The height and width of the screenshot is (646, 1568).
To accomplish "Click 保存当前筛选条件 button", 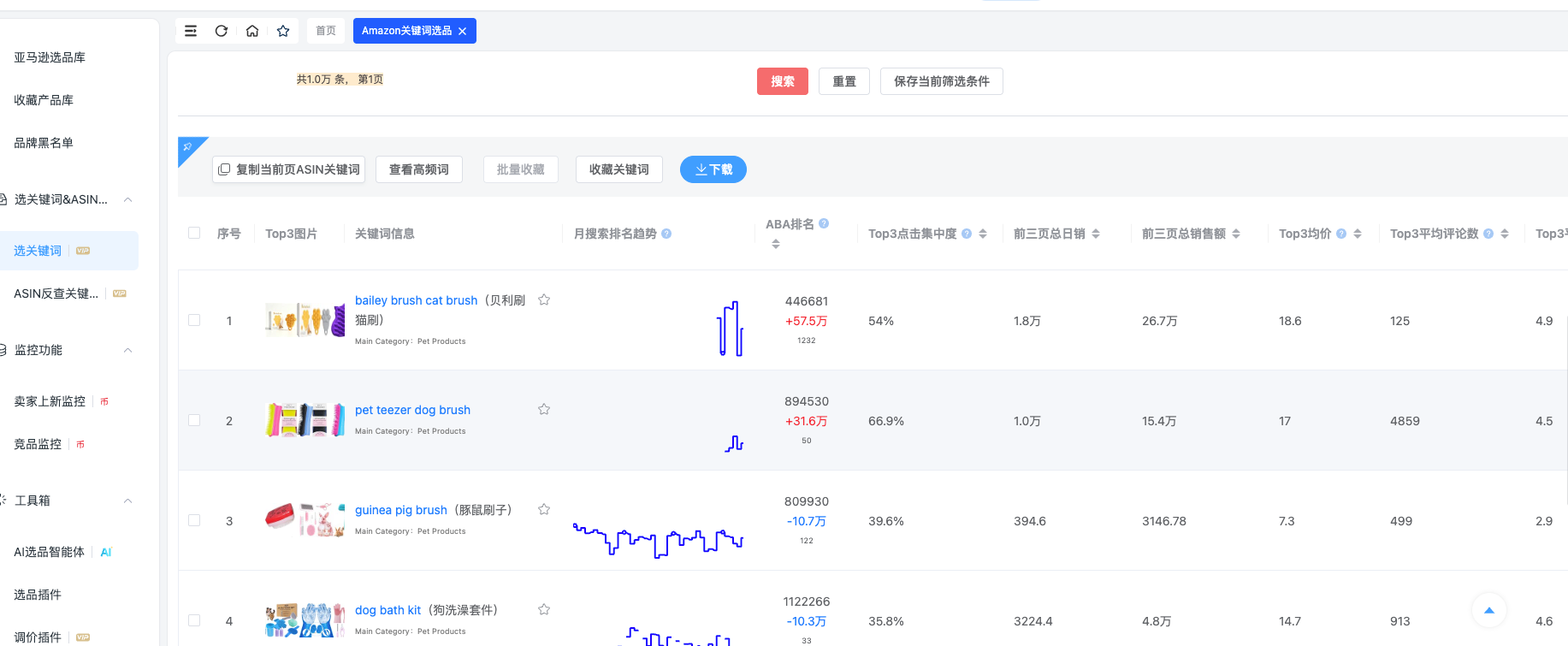I will 942,81.
